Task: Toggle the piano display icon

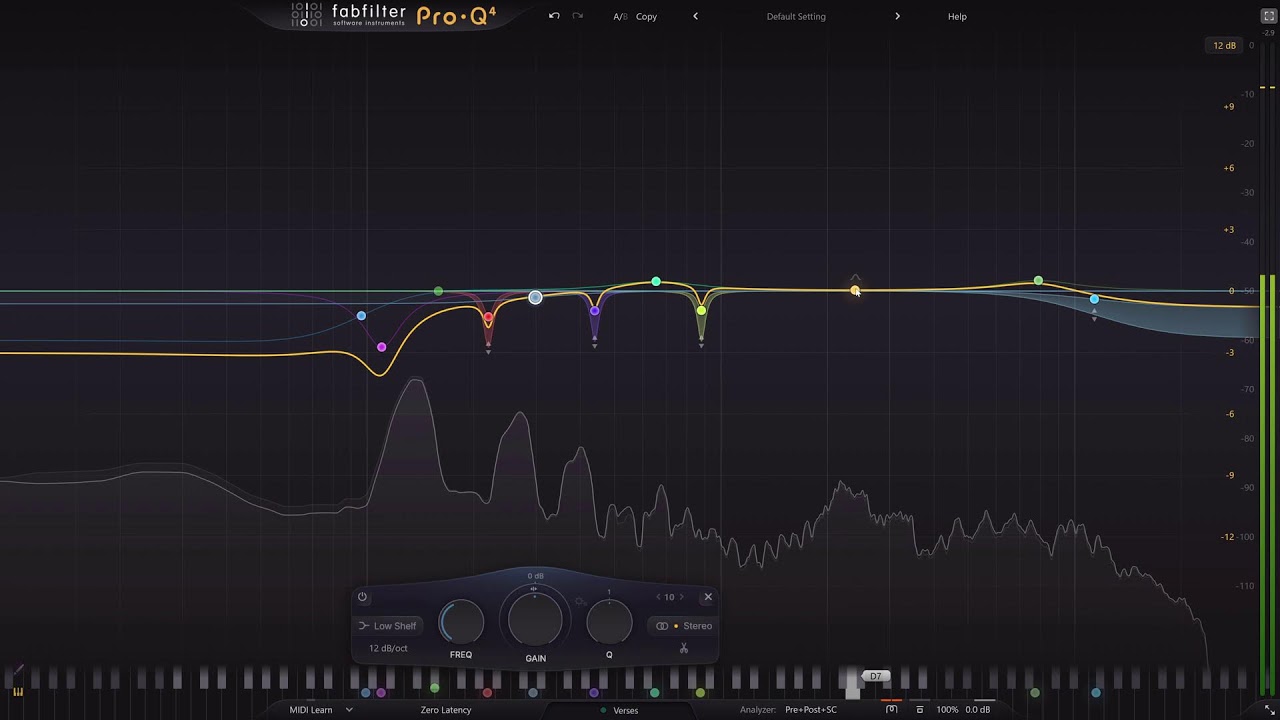Action: click(x=17, y=691)
